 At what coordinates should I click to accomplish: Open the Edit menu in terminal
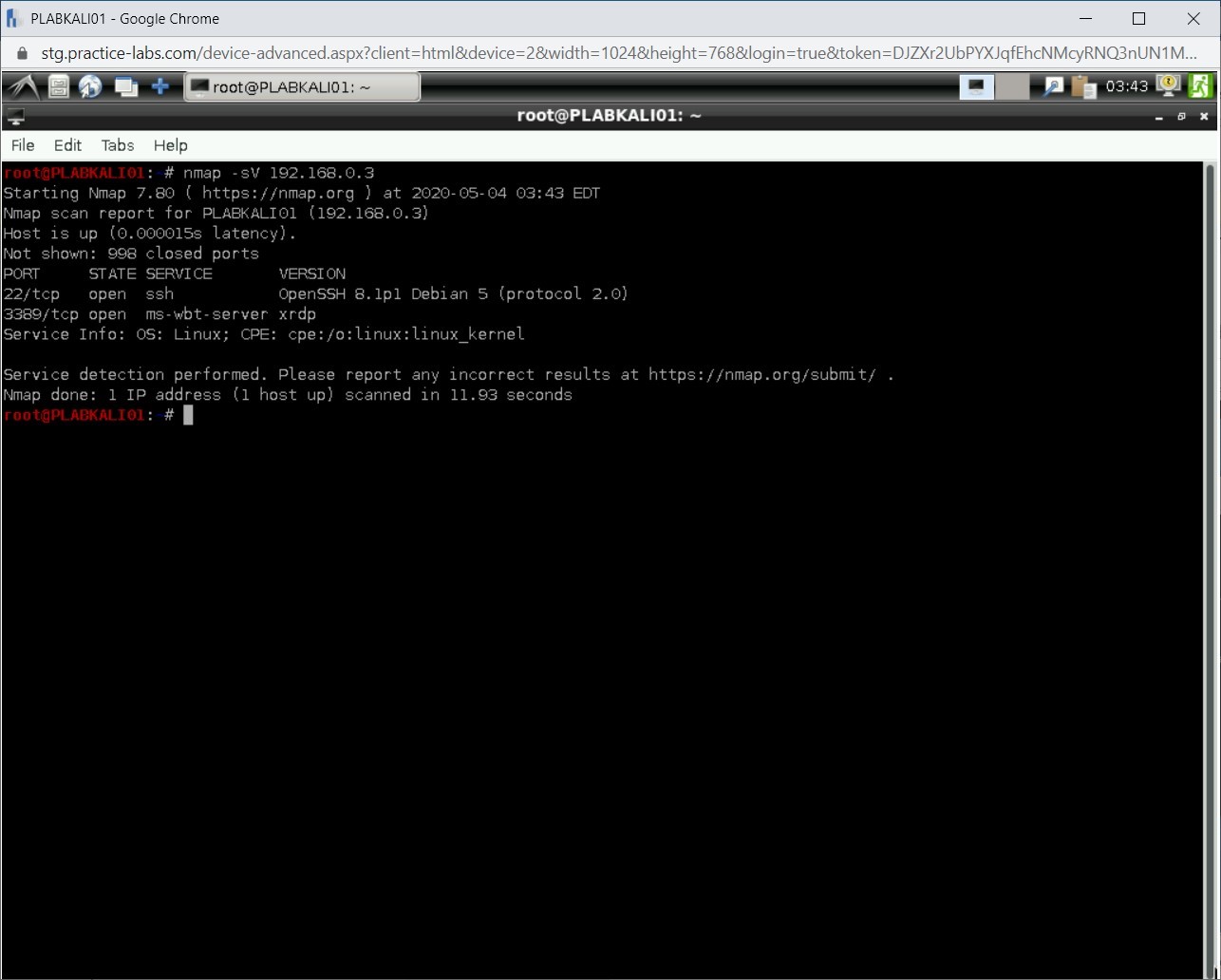pyautogui.click(x=67, y=145)
